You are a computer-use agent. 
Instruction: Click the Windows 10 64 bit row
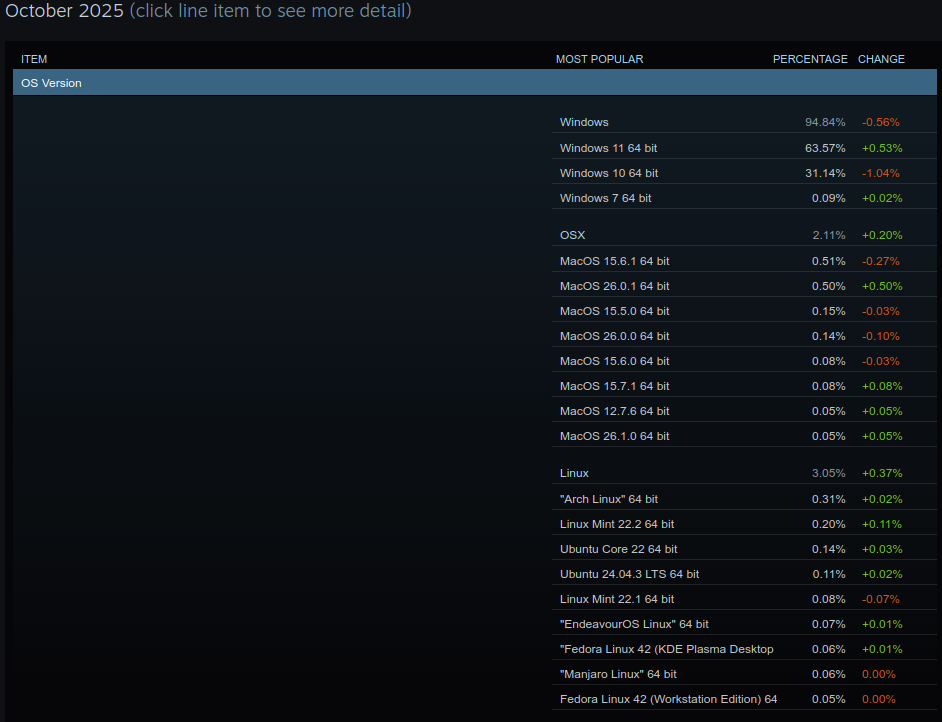744,173
